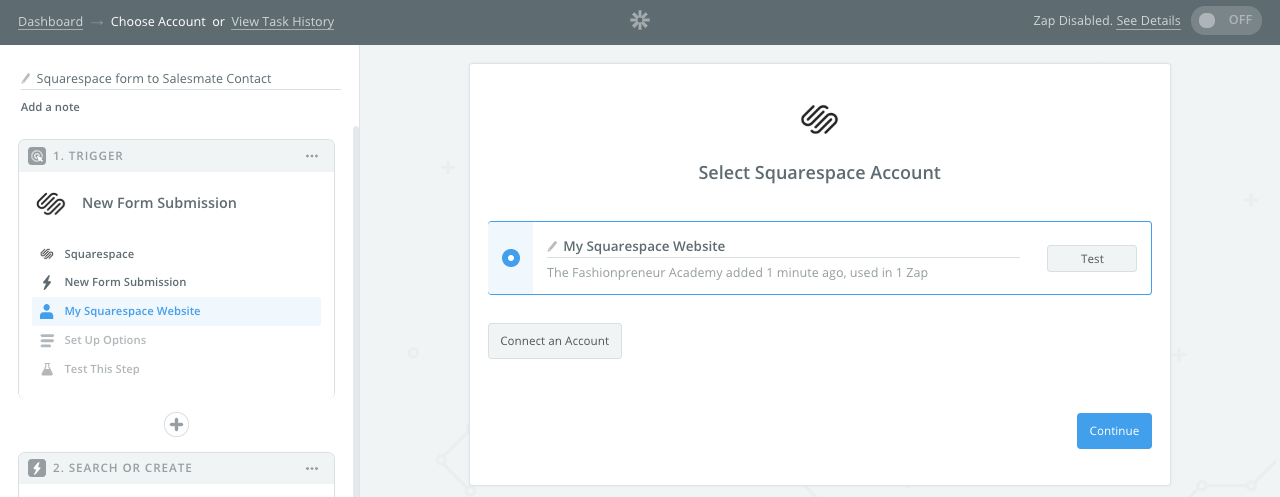The width and height of the screenshot is (1280, 497).
Task: Click pencil icon beside Zap name
Action: (x=26, y=78)
